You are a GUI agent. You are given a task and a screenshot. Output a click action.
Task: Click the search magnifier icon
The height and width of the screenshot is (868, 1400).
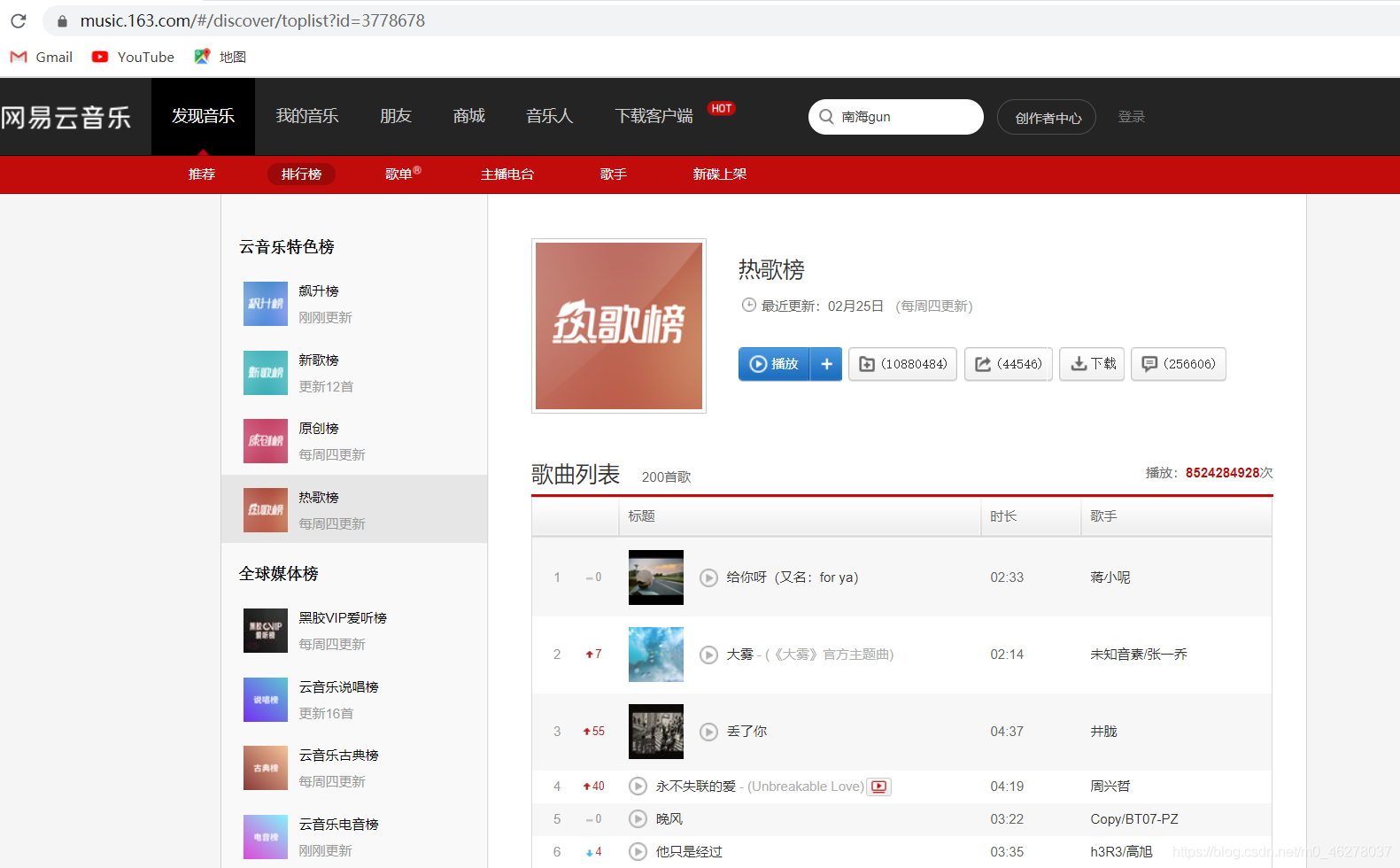point(826,117)
